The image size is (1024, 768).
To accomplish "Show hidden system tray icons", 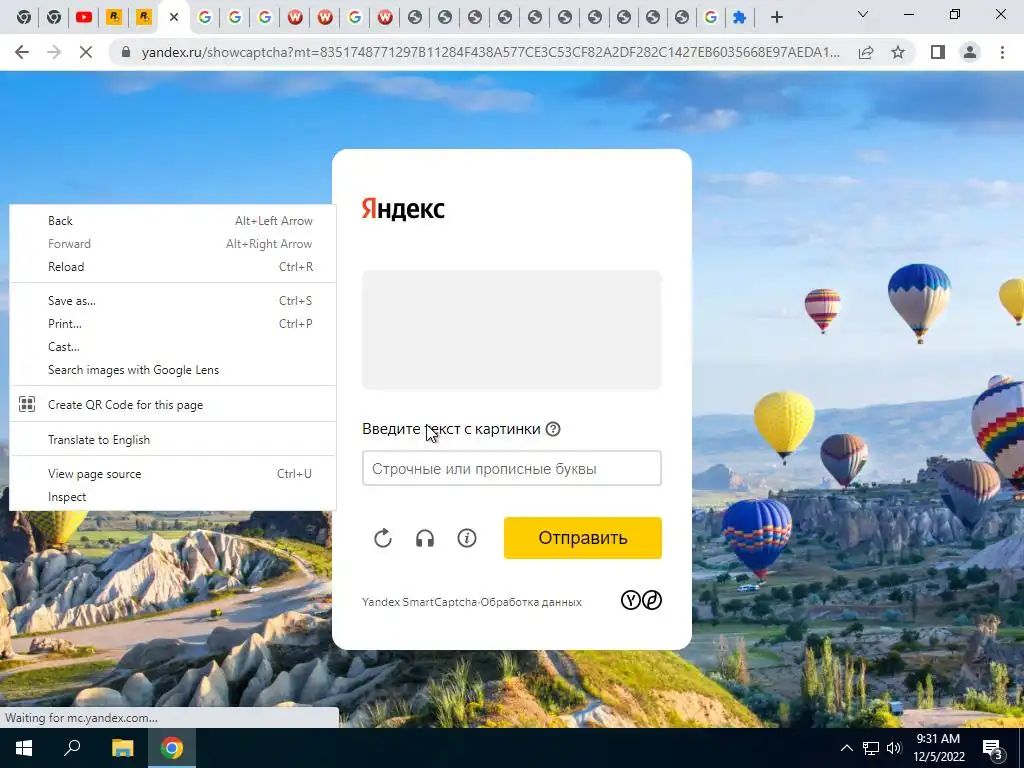I will tap(846, 748).
